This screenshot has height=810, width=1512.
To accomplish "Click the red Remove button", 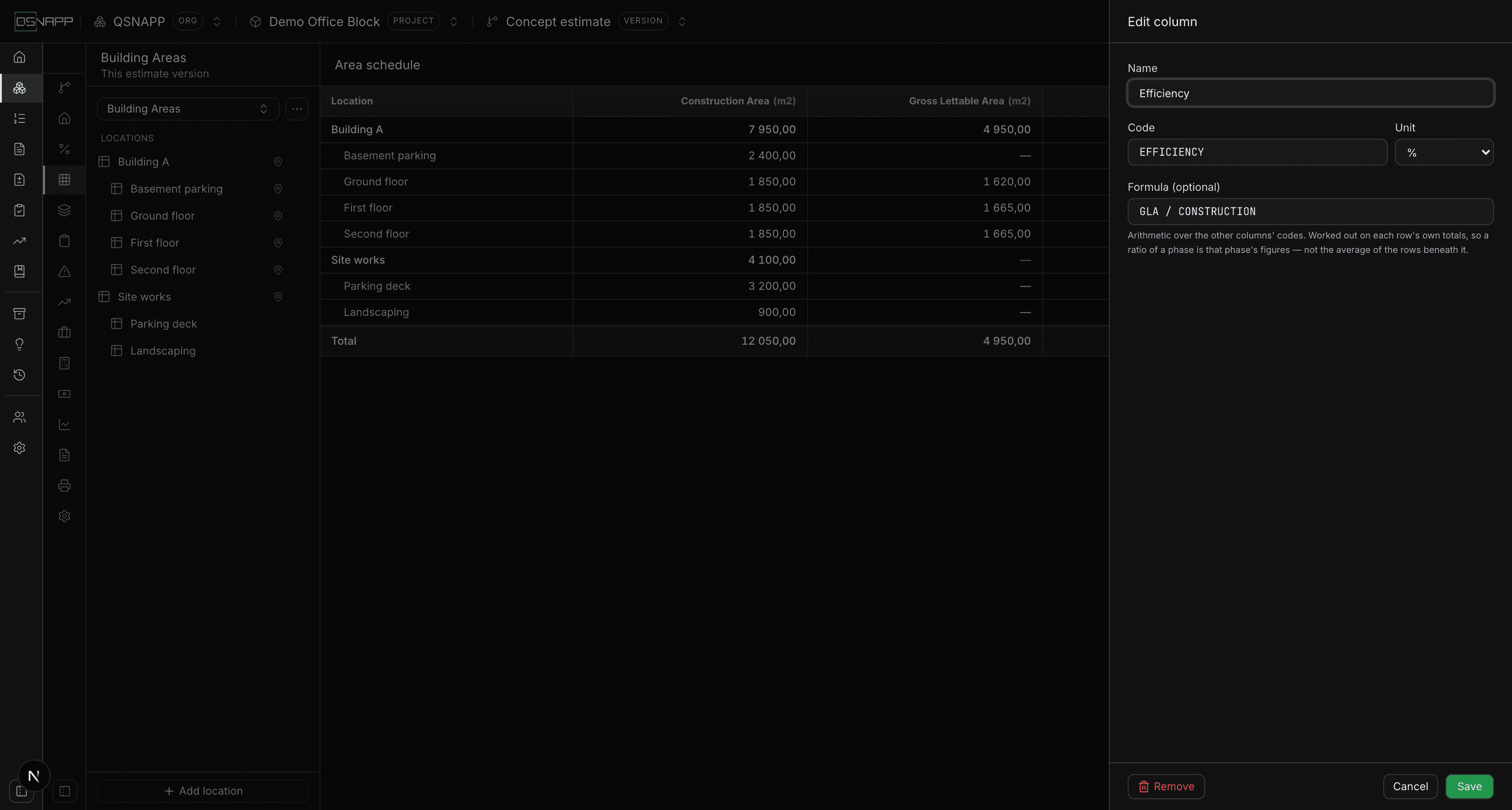I will tap(1166, 787).
